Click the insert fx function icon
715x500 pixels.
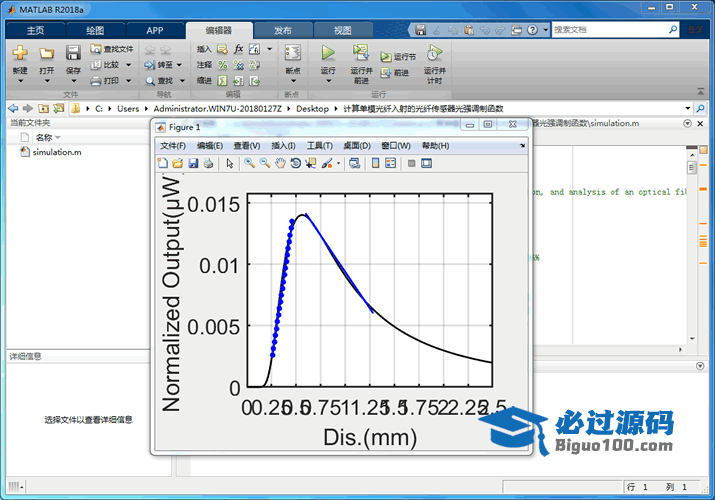(x=238, y=49)
